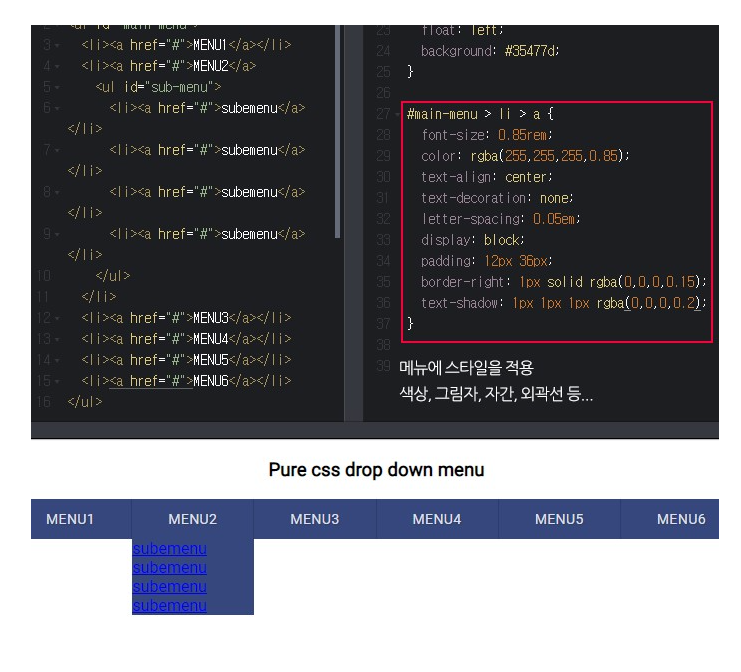Click the MENU3 text in HTML line 12

pyautogui.click(x=211, y=318)
